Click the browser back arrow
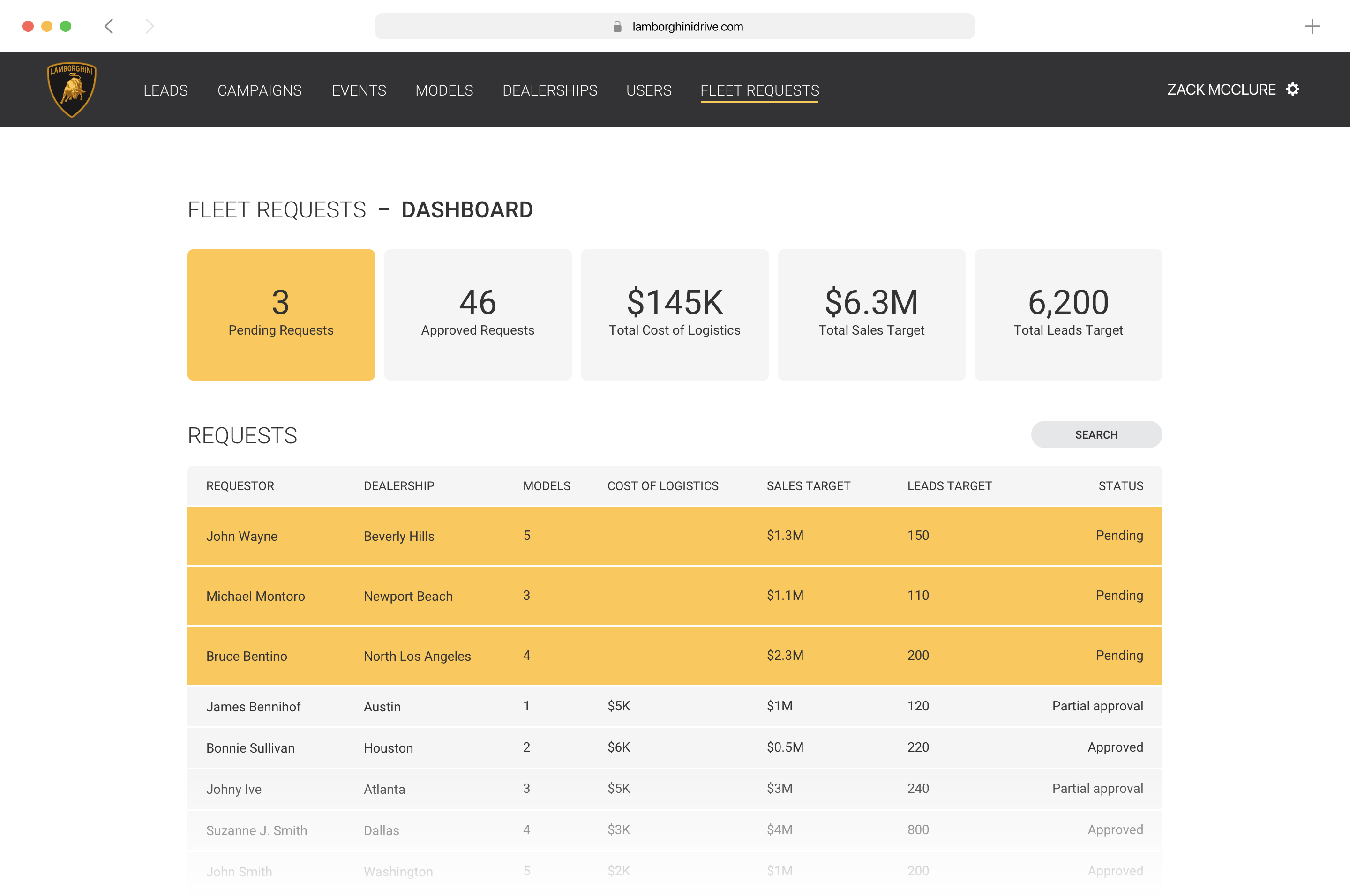 (109, 26)
